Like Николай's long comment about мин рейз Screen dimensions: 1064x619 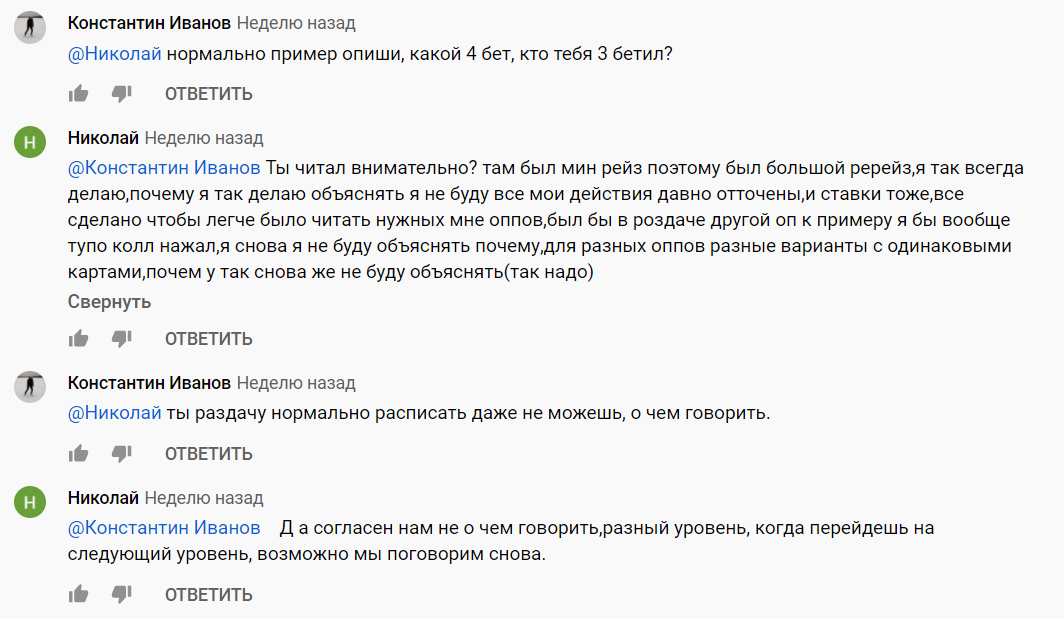pyautogui.click(x=78, y=339)
